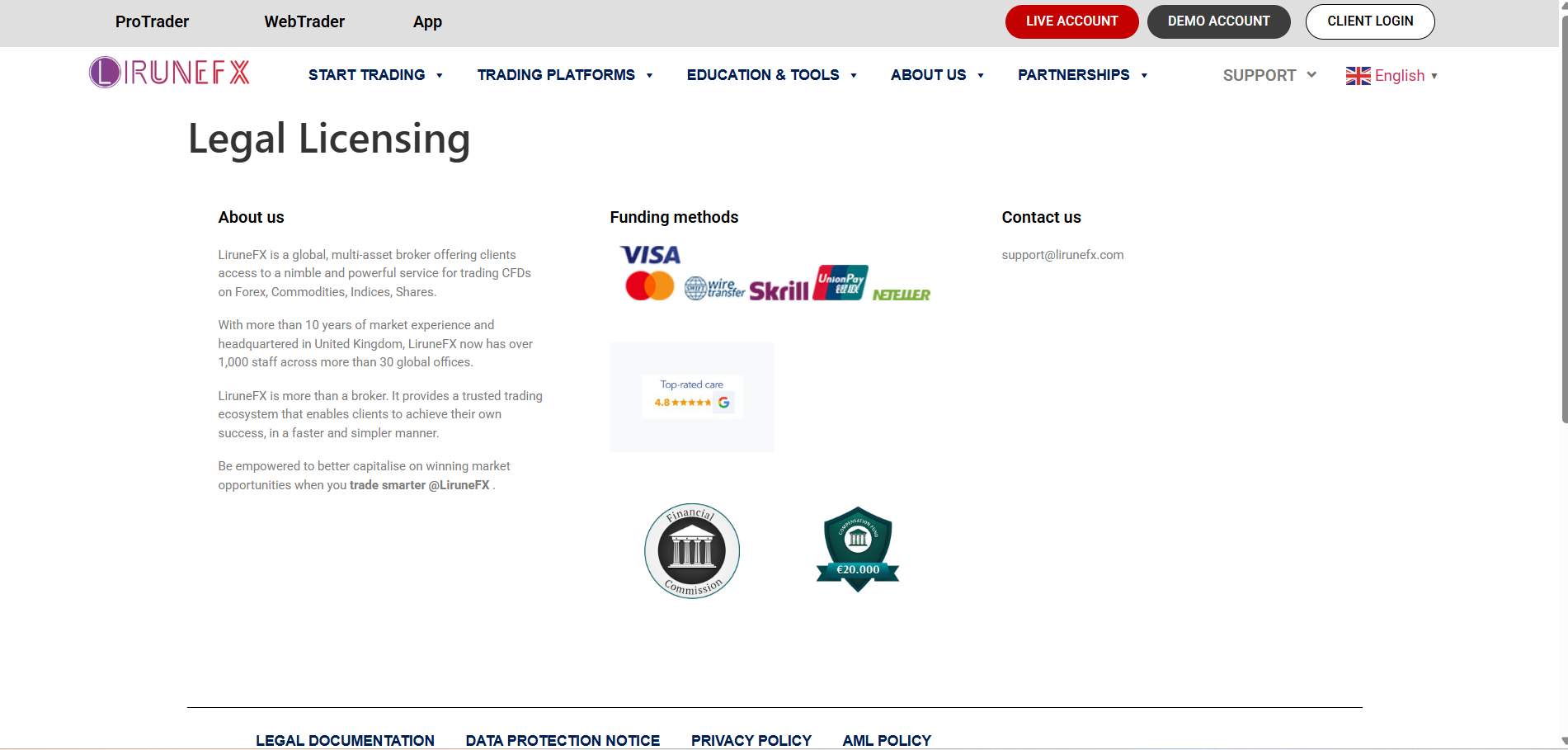Click the LiruneFX logo
The height and width of the screenshot is (750, 1568).
(x=169, y=73)
